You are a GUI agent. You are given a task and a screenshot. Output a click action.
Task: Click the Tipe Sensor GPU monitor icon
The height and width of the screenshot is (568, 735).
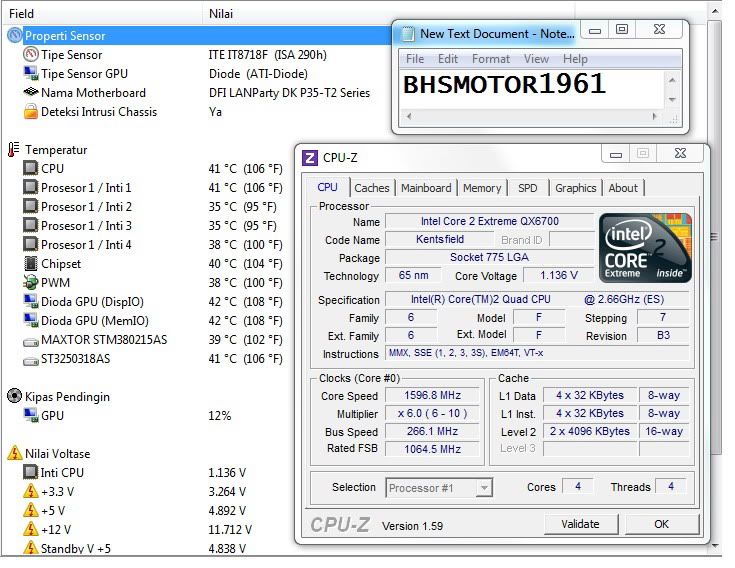coord(30,74)
